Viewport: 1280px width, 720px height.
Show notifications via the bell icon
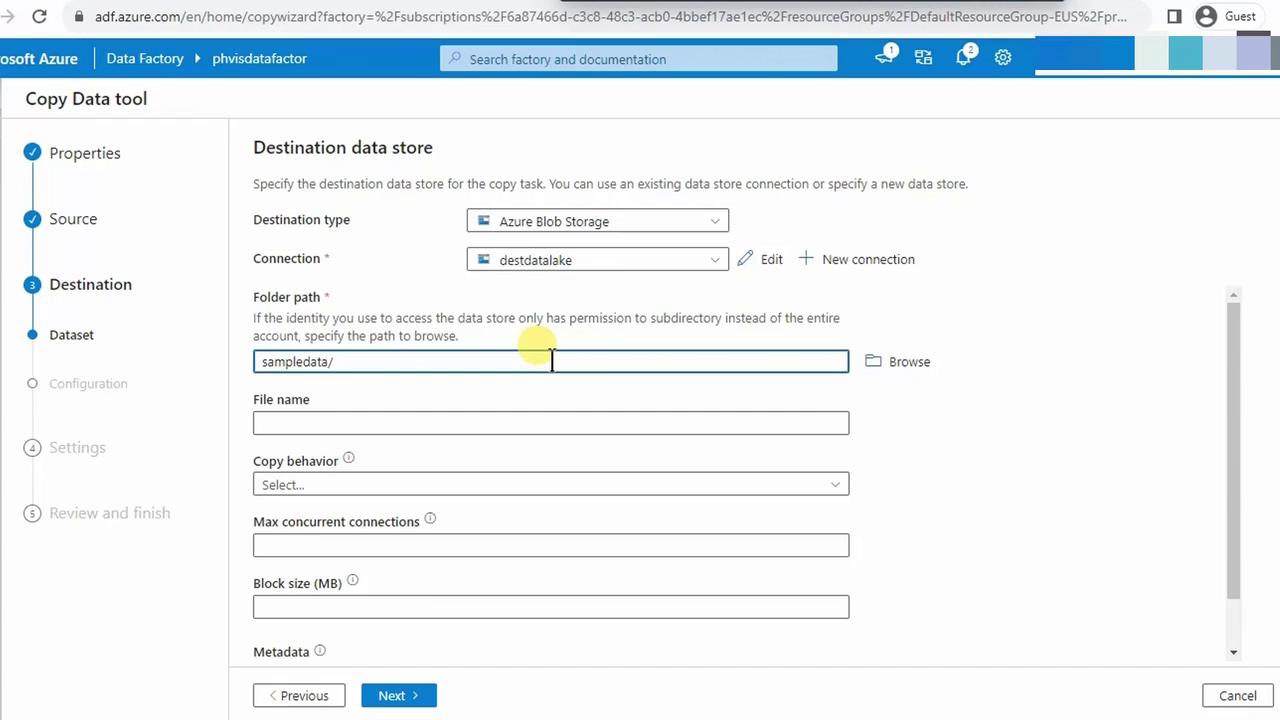click(x=964, y=58)
